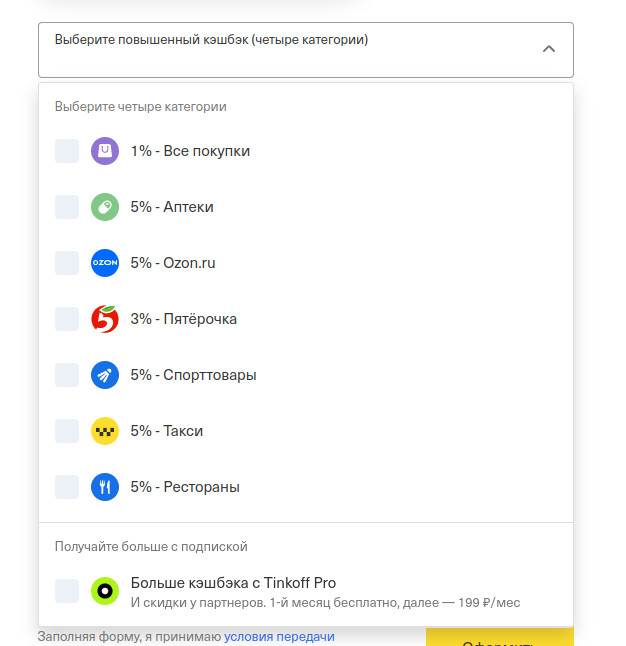Image resolution: width=626 pixels, height=646 pixels.
Task: Enable the Tinkoff Pro subscription checkbox
Action: (x=67, y=591)
